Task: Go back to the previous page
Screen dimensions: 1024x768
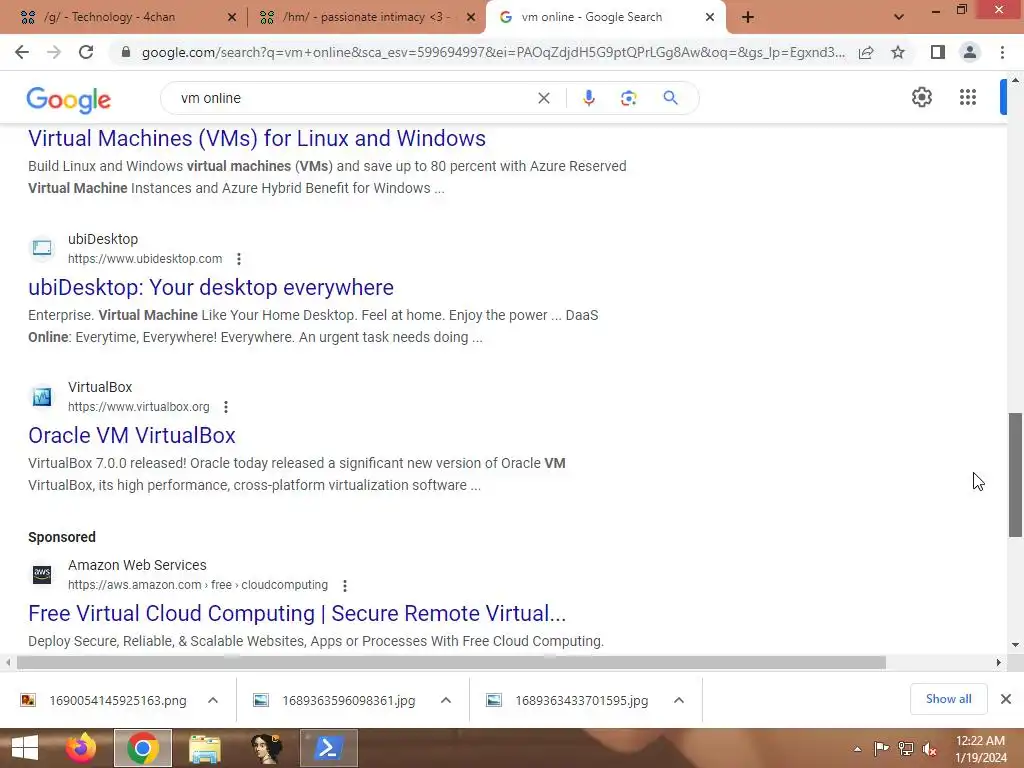Action: (22, 52)
